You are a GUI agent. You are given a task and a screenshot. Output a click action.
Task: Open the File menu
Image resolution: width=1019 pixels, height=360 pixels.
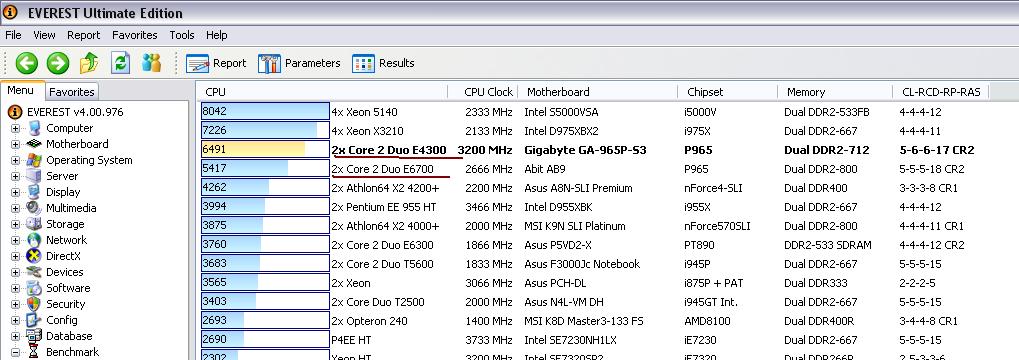(x=13, y=35)
